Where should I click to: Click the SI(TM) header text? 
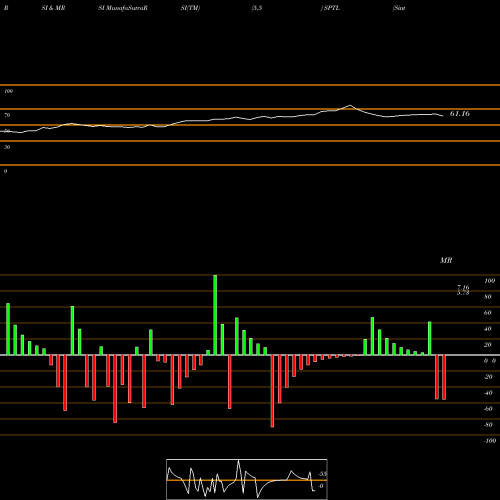tap(190, 8)
